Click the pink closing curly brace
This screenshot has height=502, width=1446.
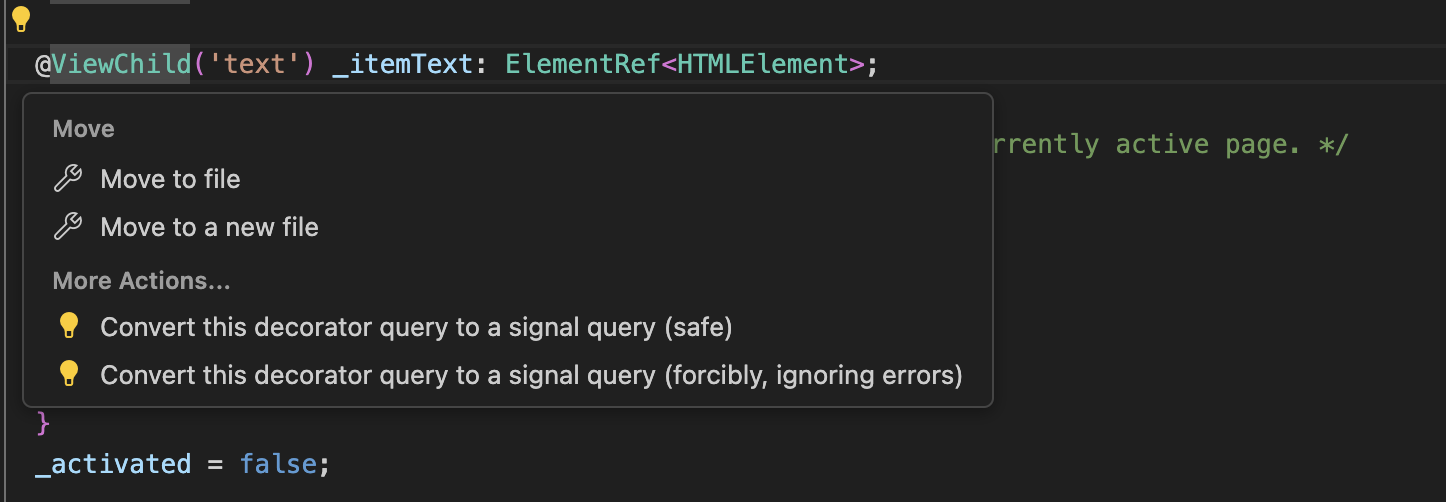[x=42, y=423]
